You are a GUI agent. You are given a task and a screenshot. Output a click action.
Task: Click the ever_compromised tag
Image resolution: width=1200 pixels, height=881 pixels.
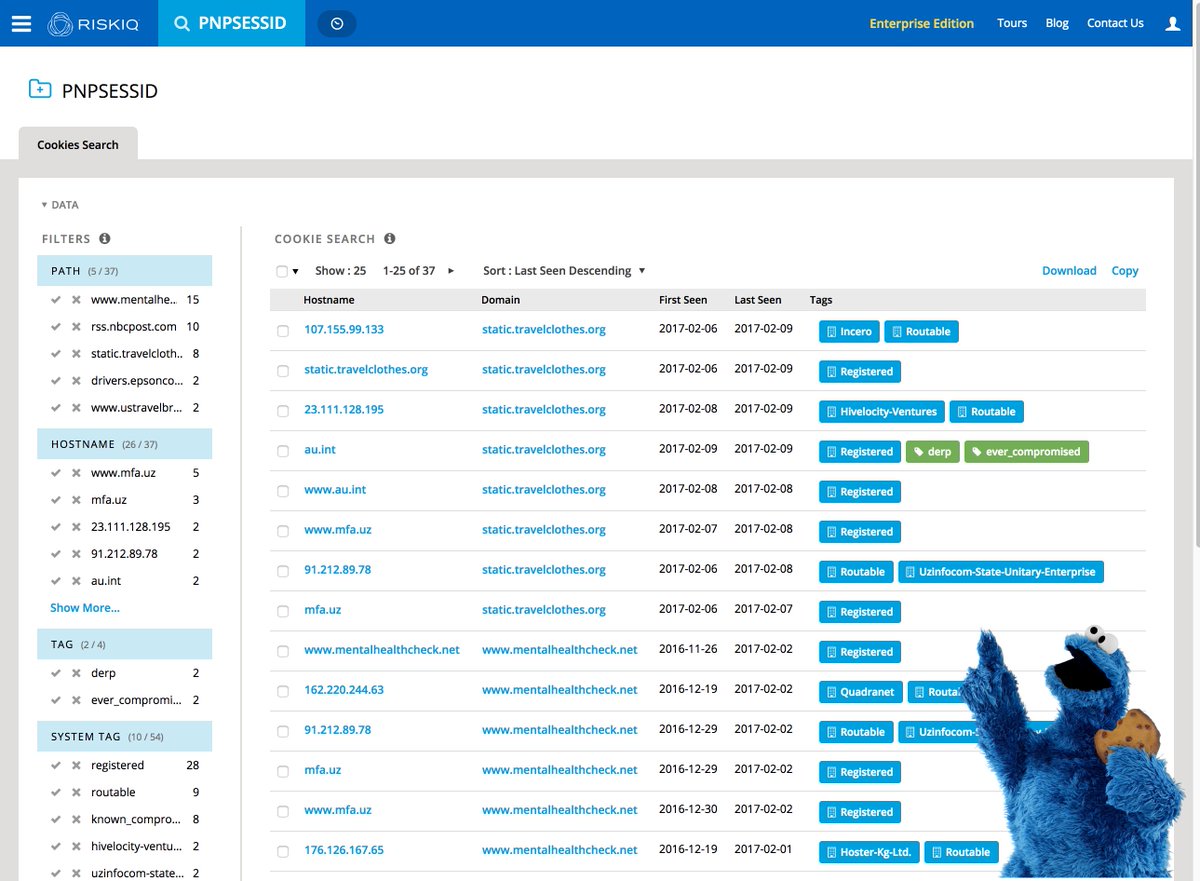click(1026, 451)
